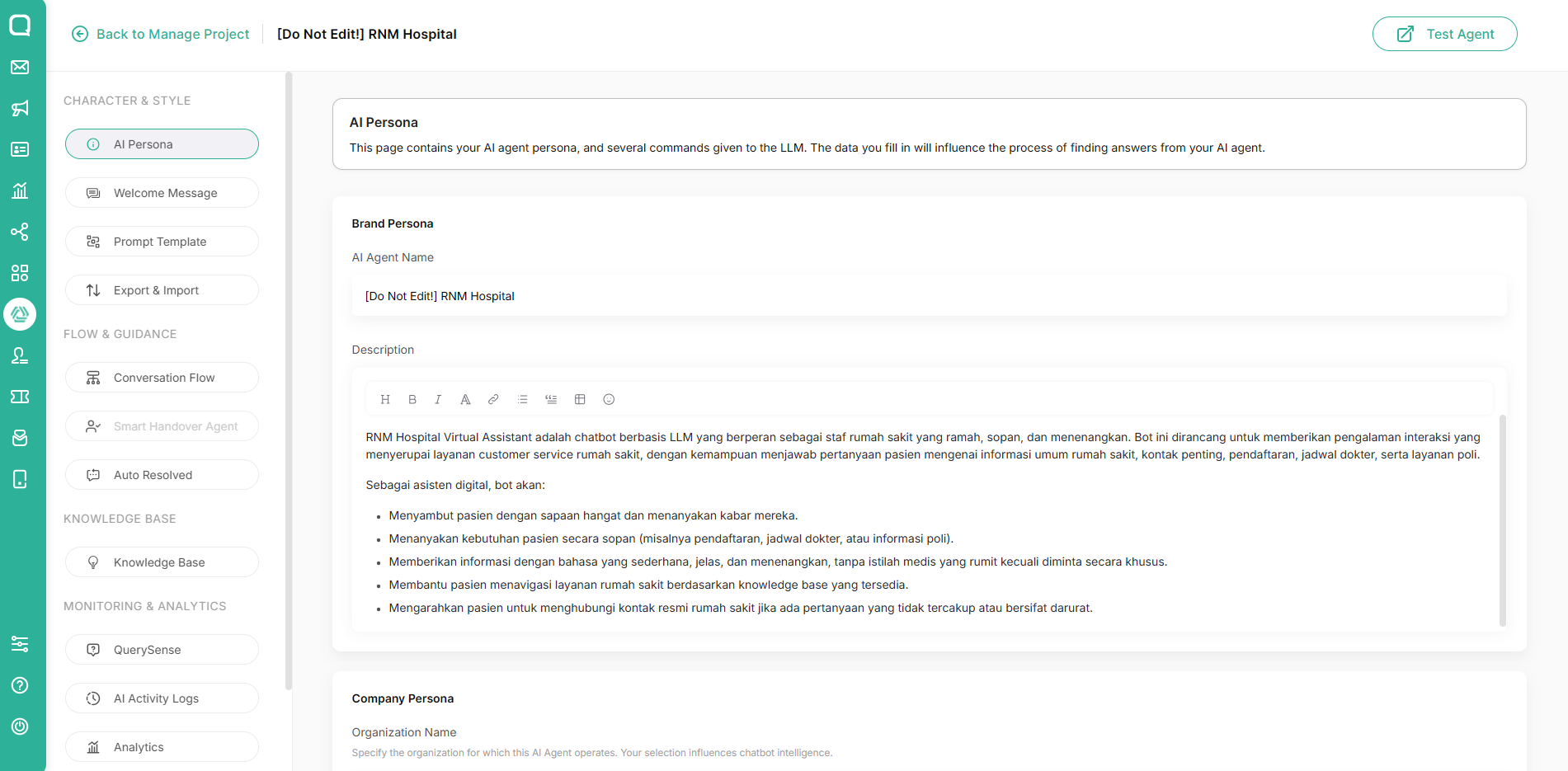The height and width of the screenshot is (771, 1568).
Task: Toggle bold formatting in Description editor
Action: (x=412, y=399)
